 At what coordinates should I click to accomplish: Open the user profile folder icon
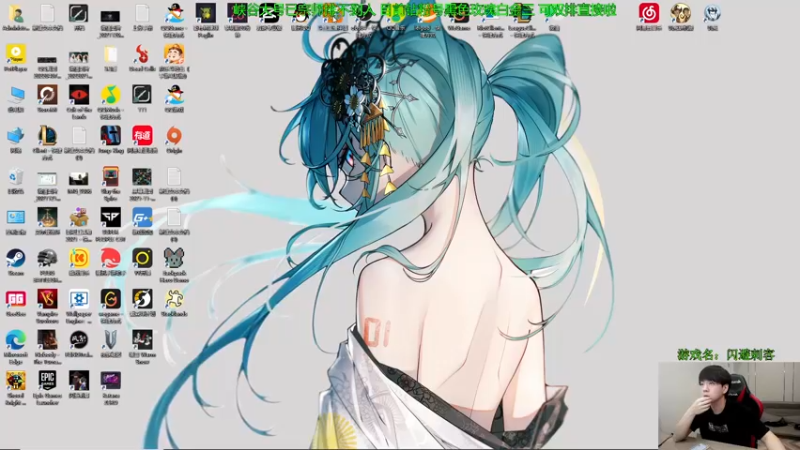[16, 13]
